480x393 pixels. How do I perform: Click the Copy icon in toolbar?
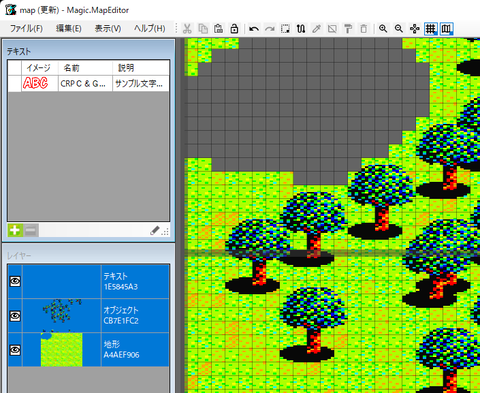tap(203, 29)
